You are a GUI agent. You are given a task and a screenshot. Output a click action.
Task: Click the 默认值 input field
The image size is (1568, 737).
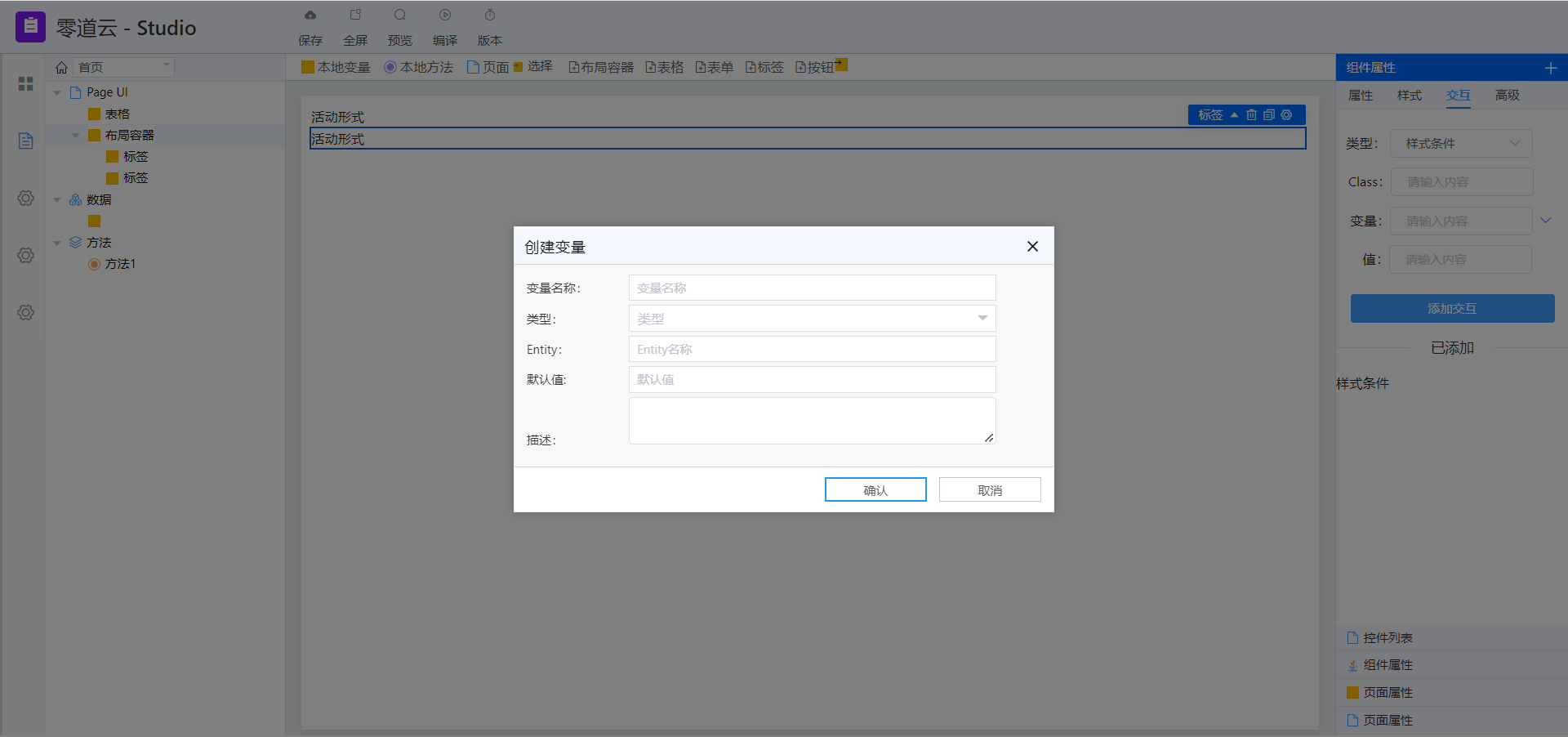tap(812, 379)
